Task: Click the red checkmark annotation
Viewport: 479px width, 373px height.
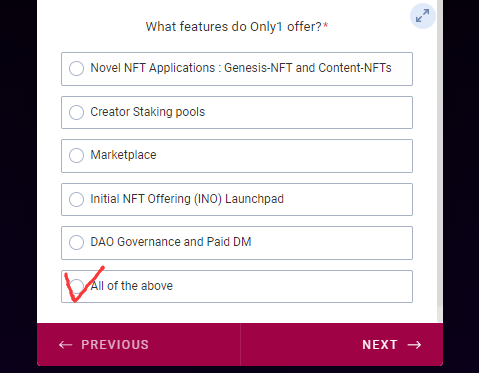Action: coord(83,284)
